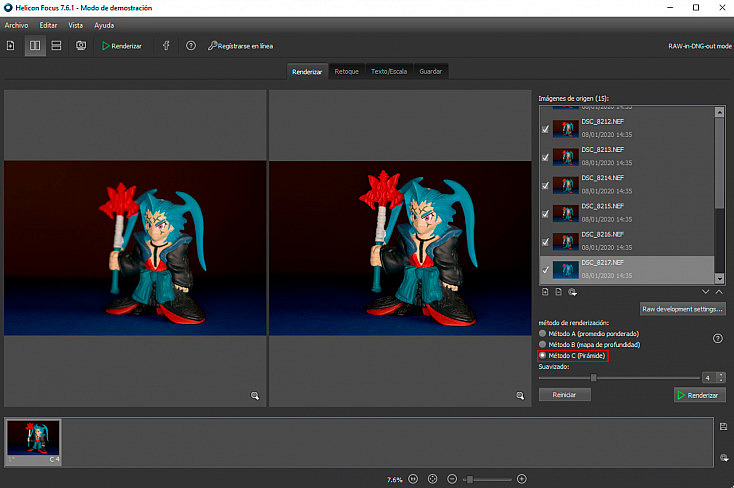The height and width of the screenshot is (488, 734).
Task: Zoom magnifier in right preview pane
Action: point(520,396)
